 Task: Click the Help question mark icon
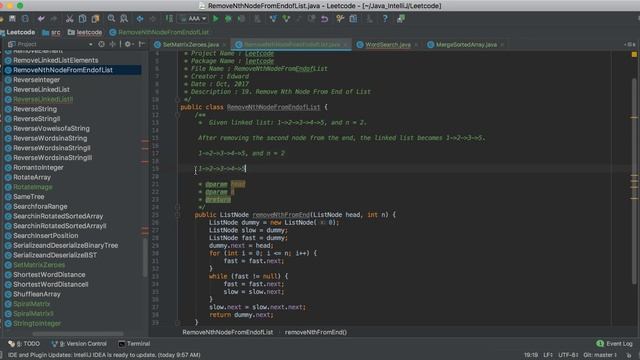pyautogui.click(x=385, y=19)
